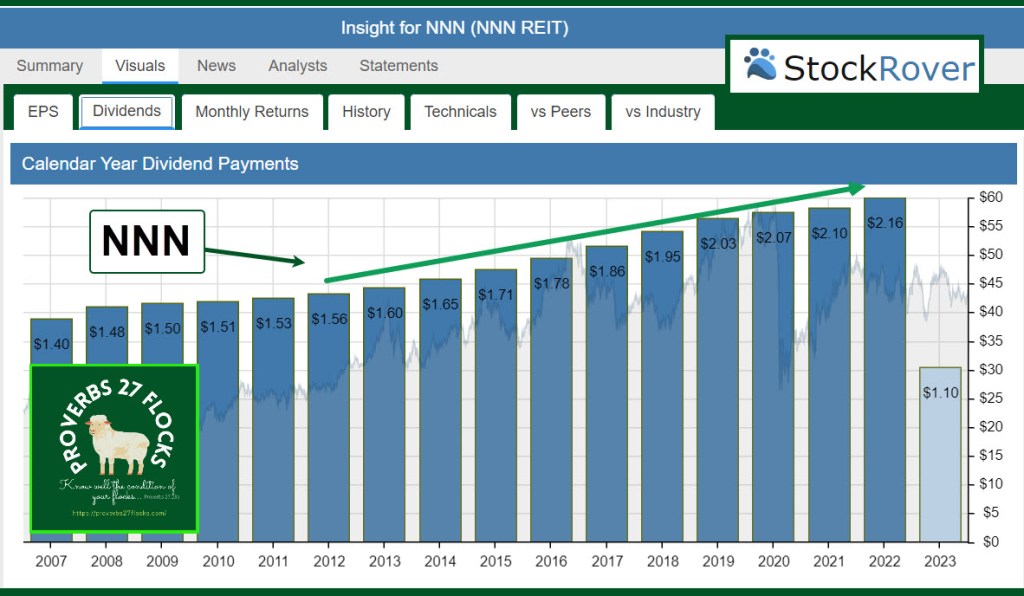1024x596 pixels.
Task: Open the Analysts tab
Action: 297,66
